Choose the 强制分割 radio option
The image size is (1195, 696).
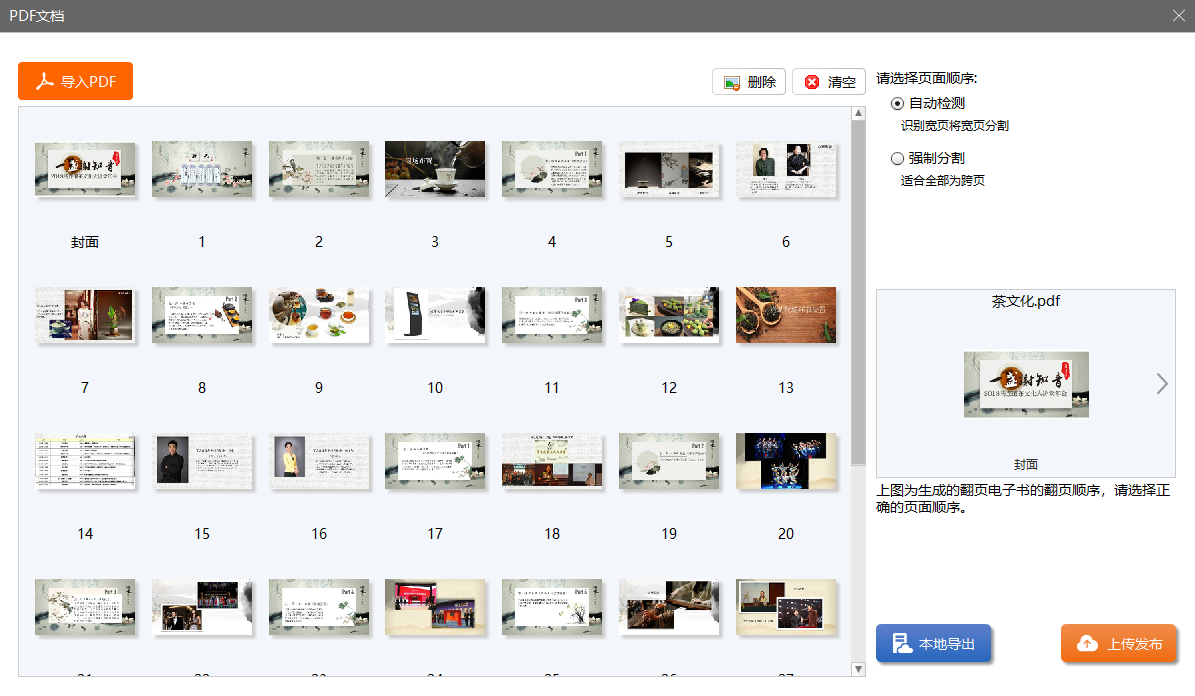(897, 158)
